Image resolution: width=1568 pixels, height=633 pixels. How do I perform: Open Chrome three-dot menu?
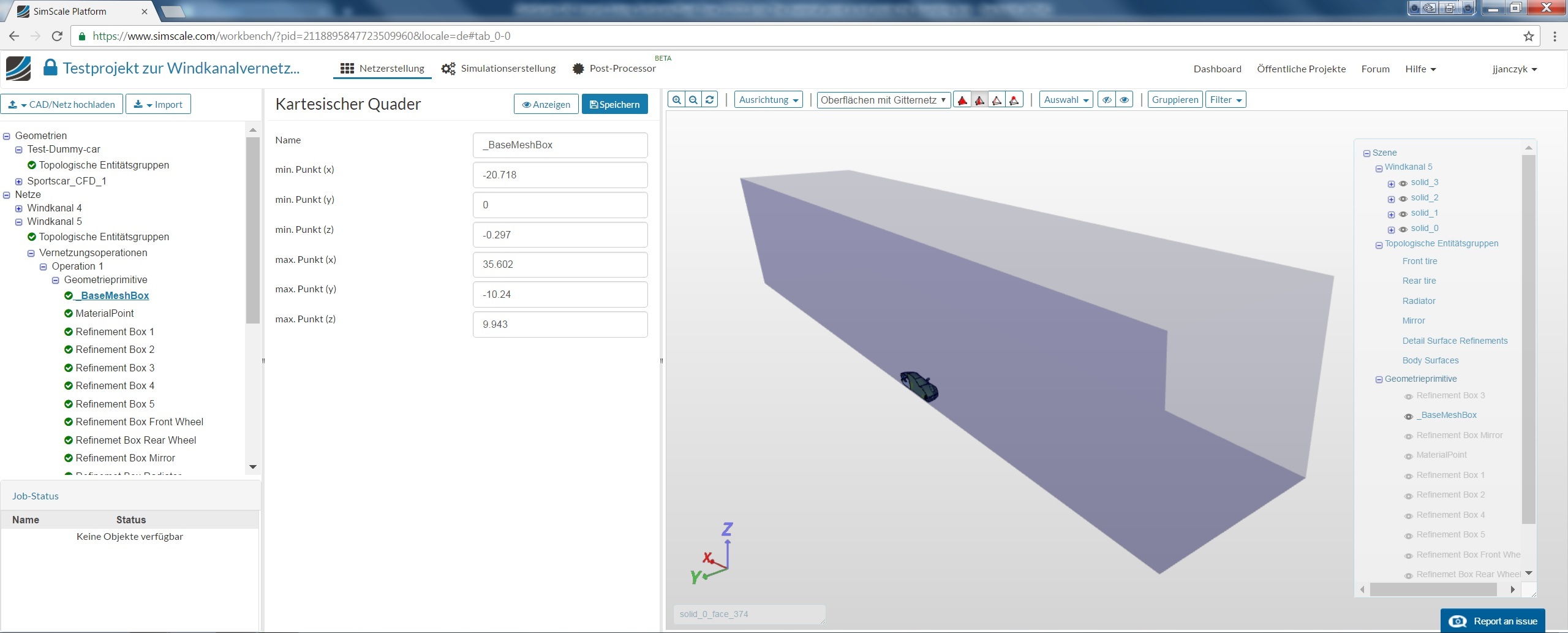pos(1555,36)
